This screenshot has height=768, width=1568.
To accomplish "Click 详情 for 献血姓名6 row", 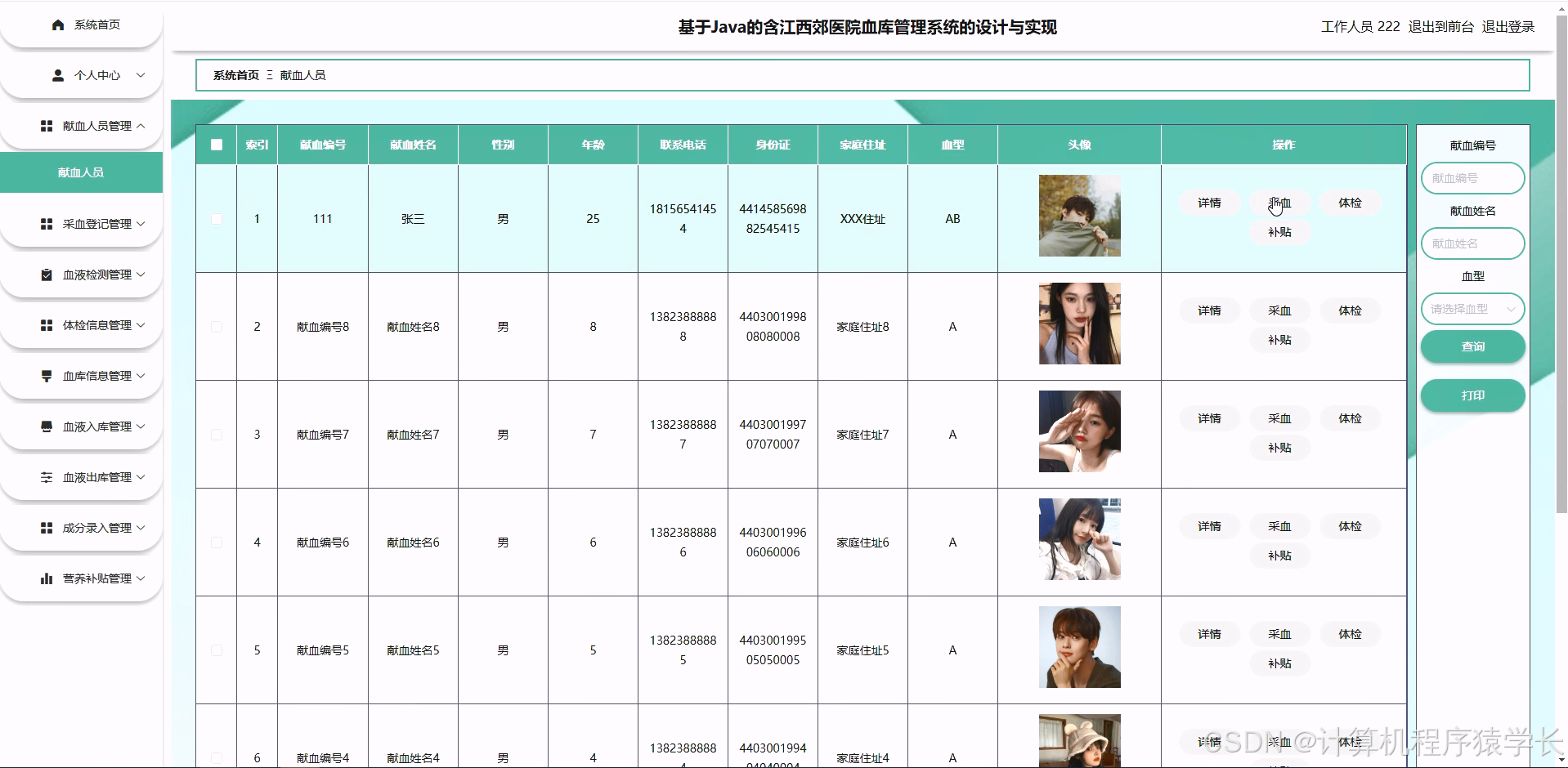I will [1209, 526].
